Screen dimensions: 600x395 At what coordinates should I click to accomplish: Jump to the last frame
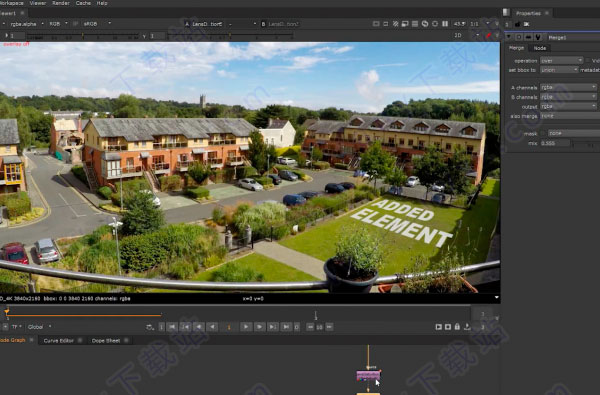click(286, 327)
